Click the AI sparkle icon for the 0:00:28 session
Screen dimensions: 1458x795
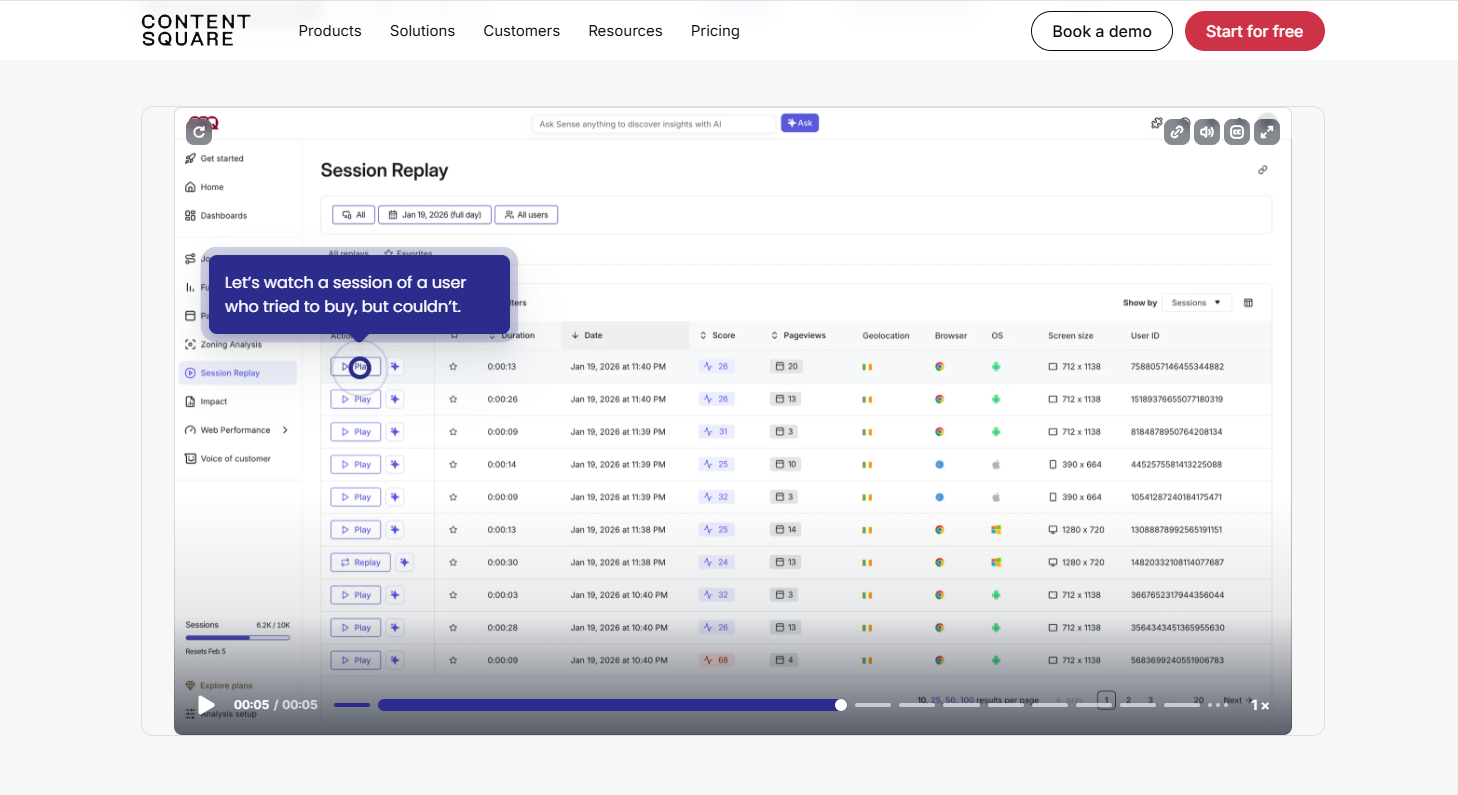(395, 628)
